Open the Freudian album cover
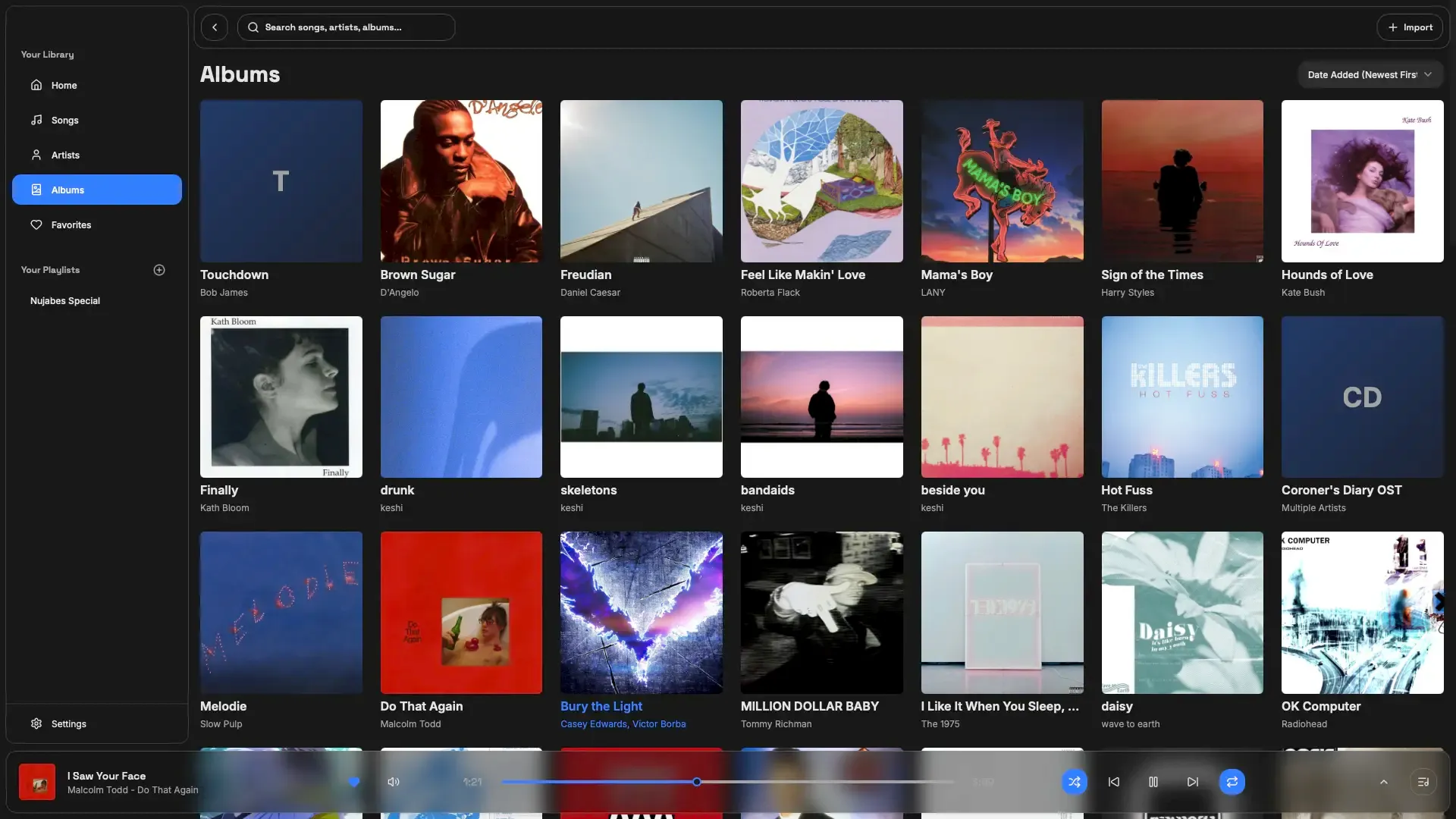This screenshot has width=1456, height=819. [642, 181]
